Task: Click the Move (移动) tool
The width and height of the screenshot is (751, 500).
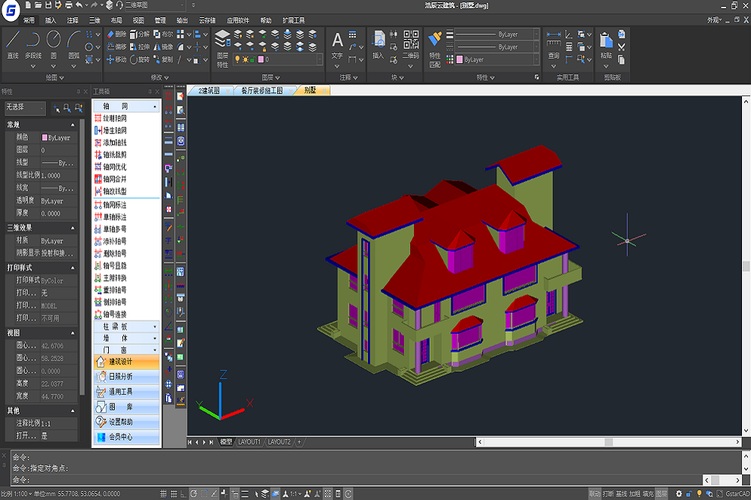Action: coord(116,59)
